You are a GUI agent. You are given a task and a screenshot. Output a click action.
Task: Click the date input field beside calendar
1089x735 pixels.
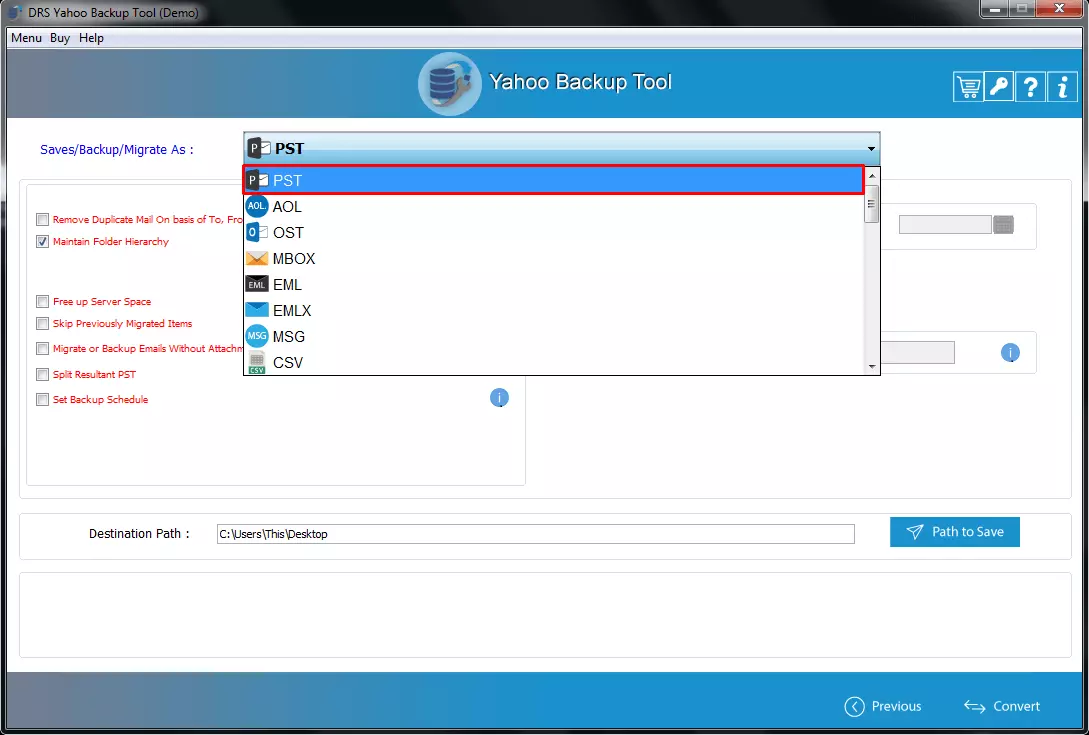click(945, 224)
